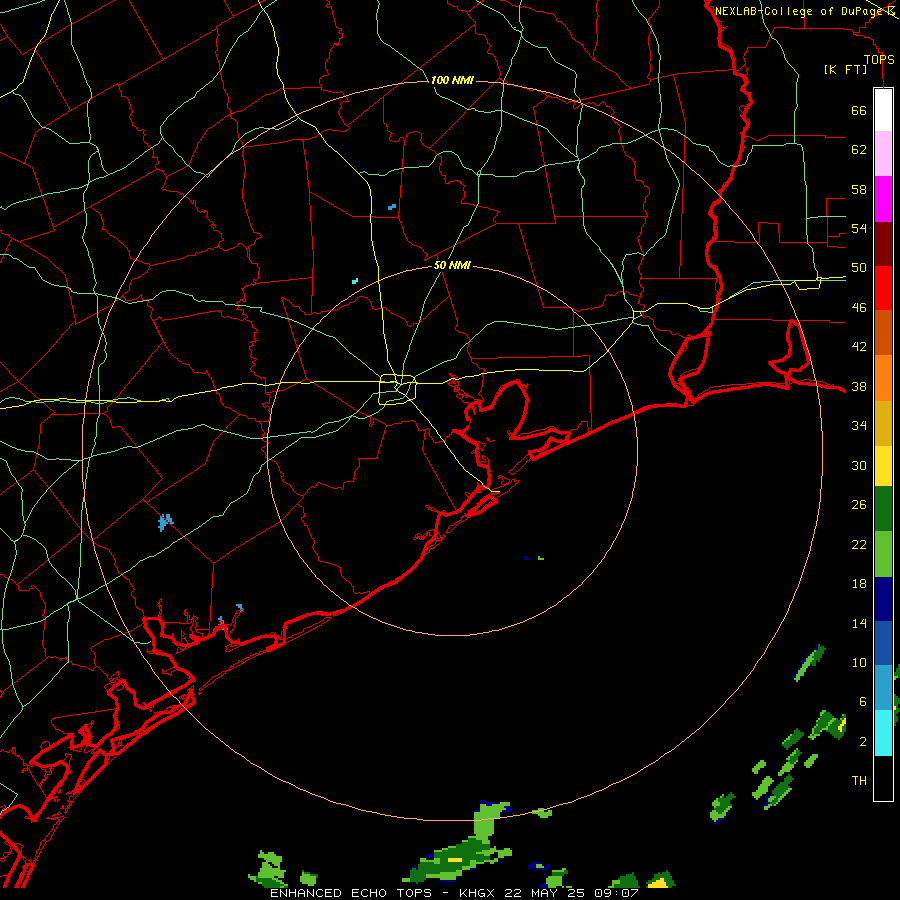Image resolution: width=900 pixels, height=900 pixels.
Task: Pick the navy blue legend swatch
Action: point(883,599)
